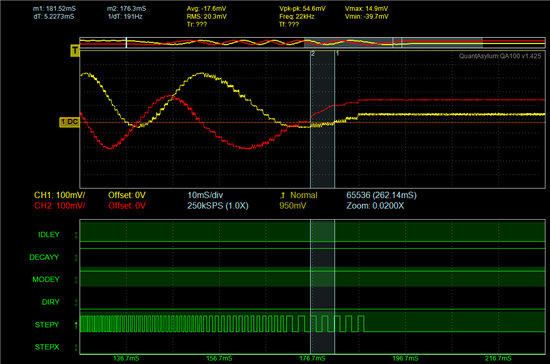
Task: Click the rising edge trigger icon
Action: [282, 195]
